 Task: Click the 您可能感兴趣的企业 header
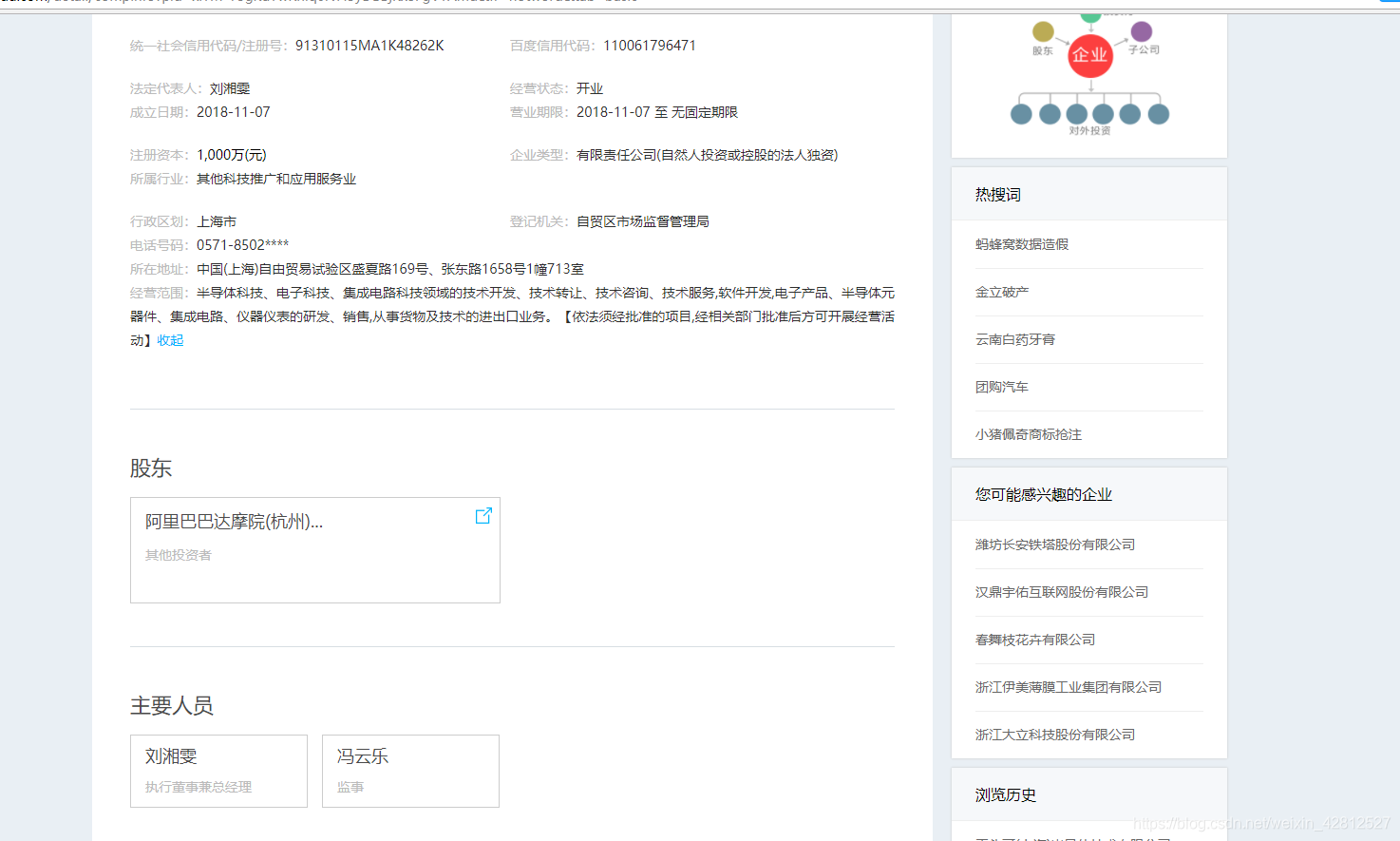pyautogui.click(x=1089, y=494)
